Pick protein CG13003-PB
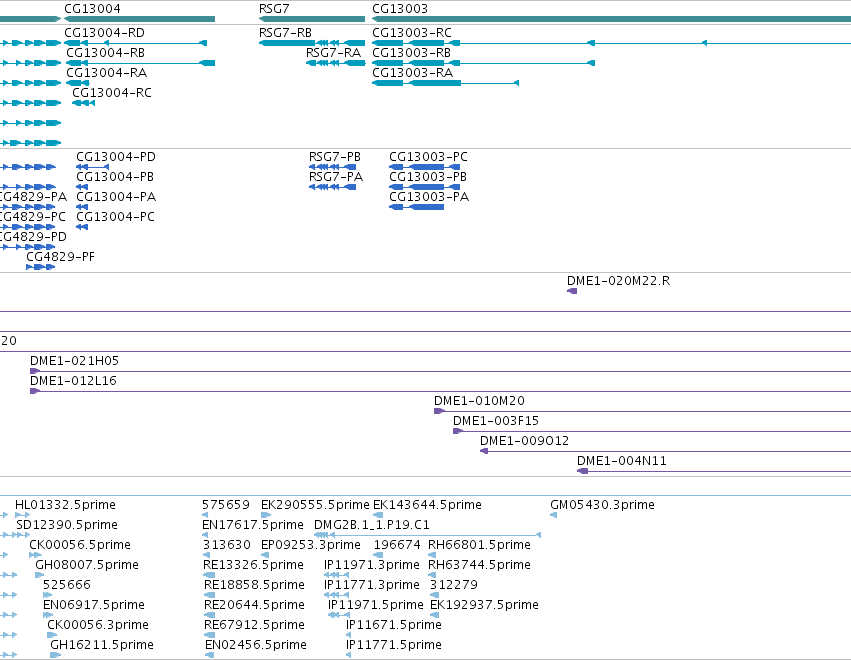 [425, 187]
